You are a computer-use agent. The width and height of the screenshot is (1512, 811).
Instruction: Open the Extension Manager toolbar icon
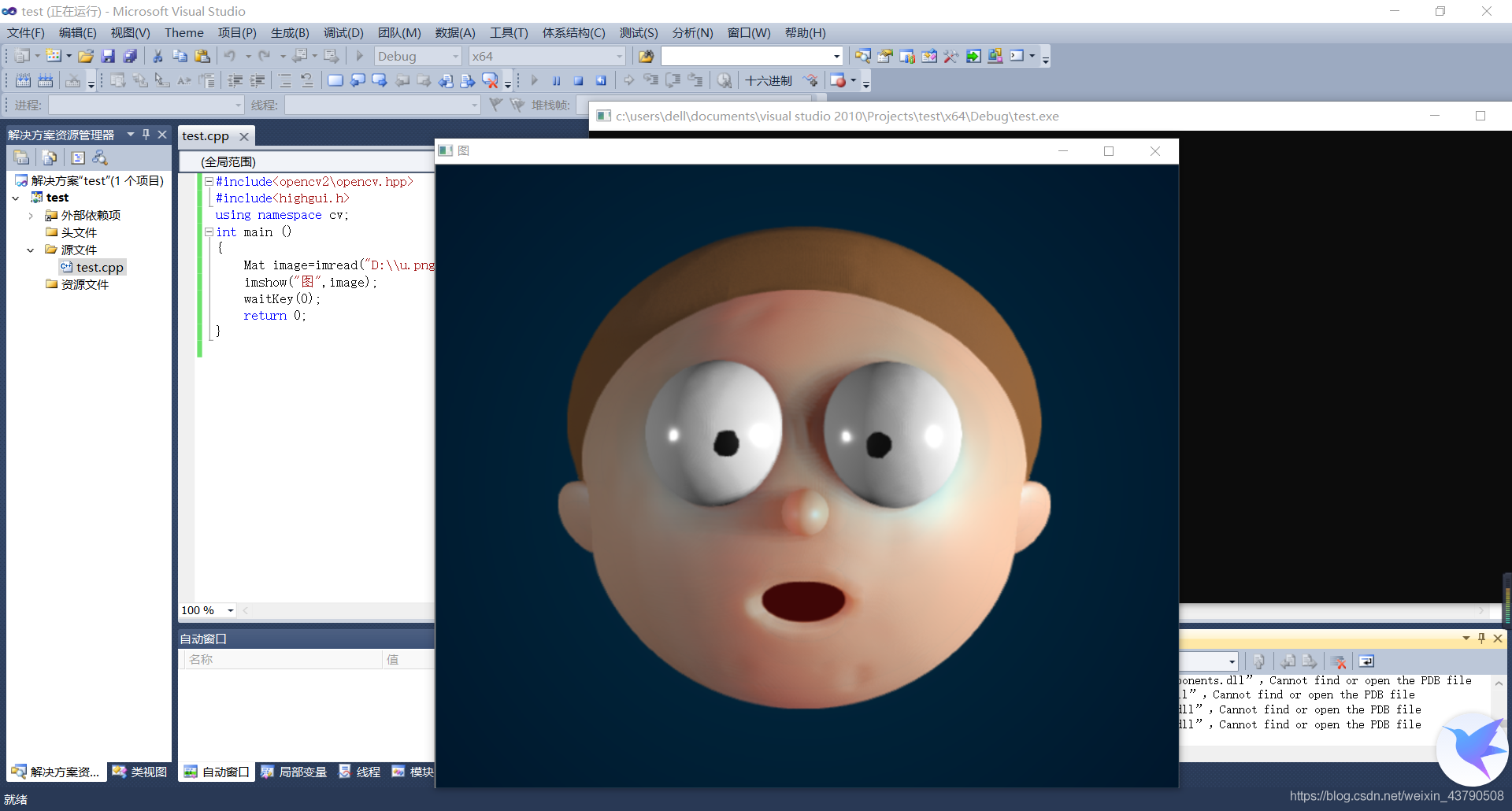click(995, 57)
